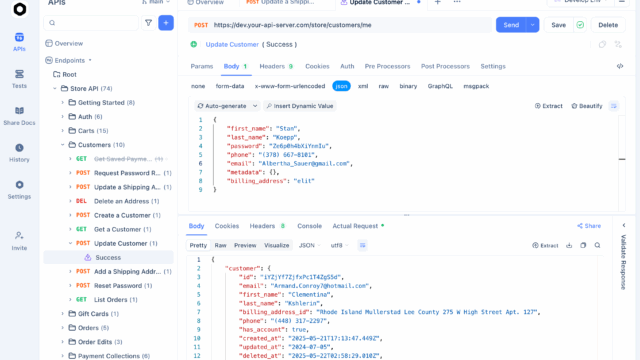Image resolution: width=640 pixels, height=360 pixels.
Task: Select msgpack body type
Action: click(476, 86)
